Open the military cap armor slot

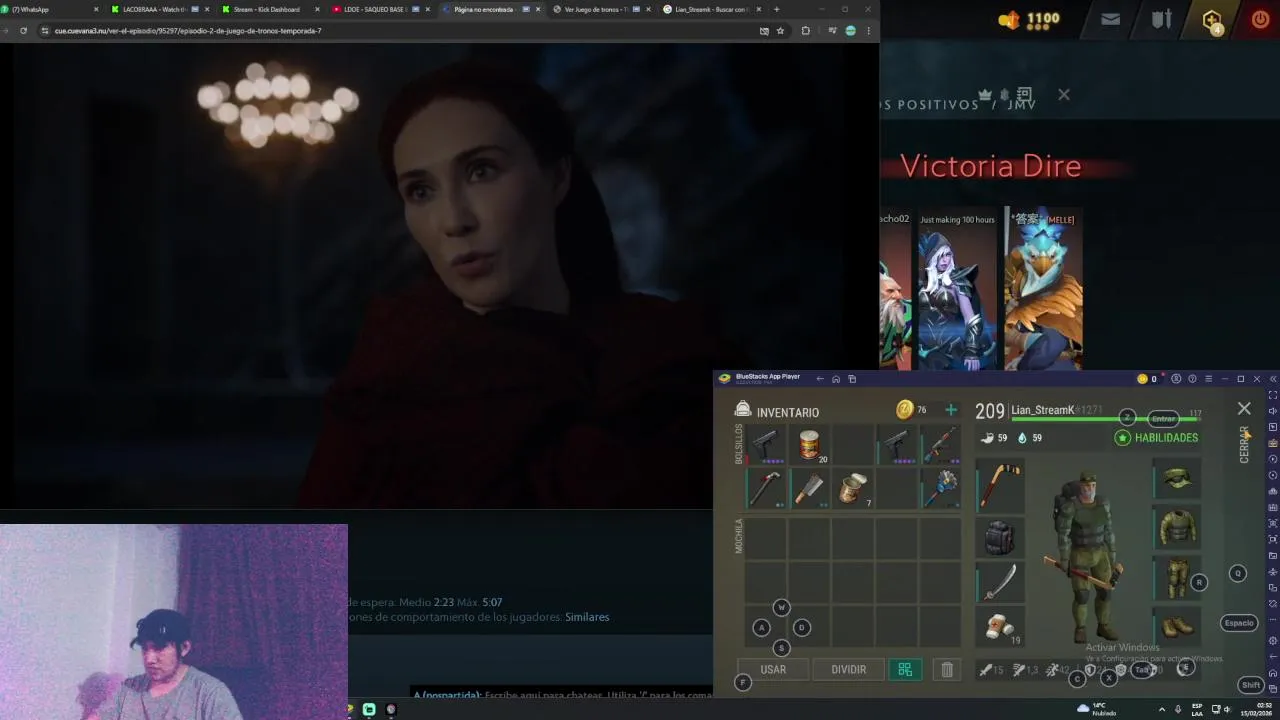tap(1177, 480)
